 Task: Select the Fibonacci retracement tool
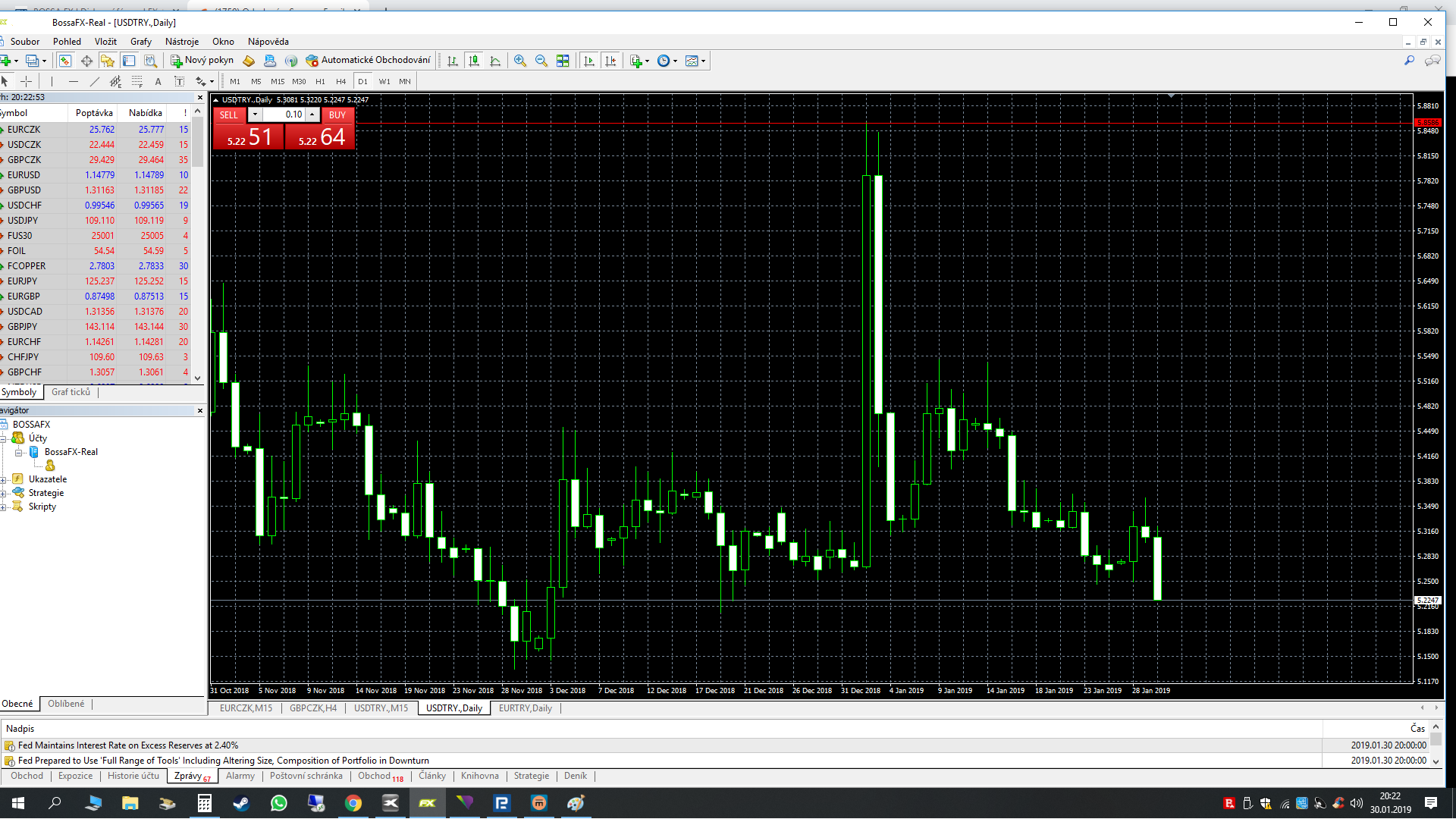point(136,81)
